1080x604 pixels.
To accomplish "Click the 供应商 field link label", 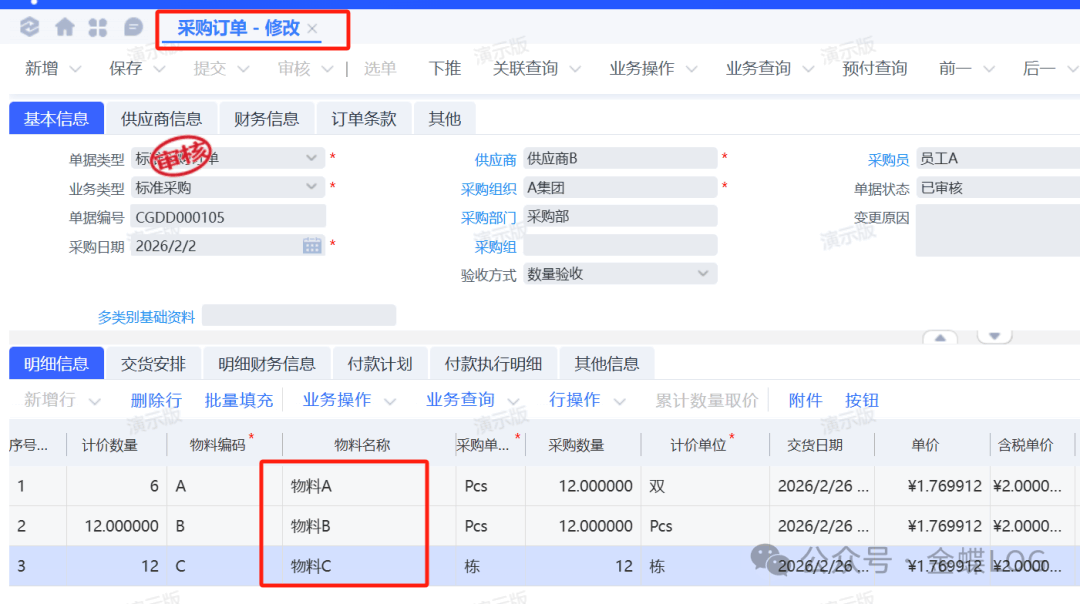I will coord(495,159).
